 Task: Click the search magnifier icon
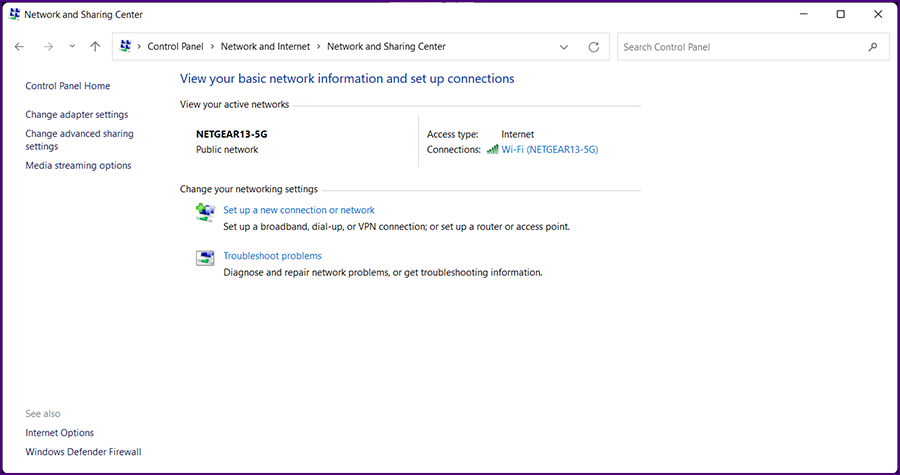(873, 47)
